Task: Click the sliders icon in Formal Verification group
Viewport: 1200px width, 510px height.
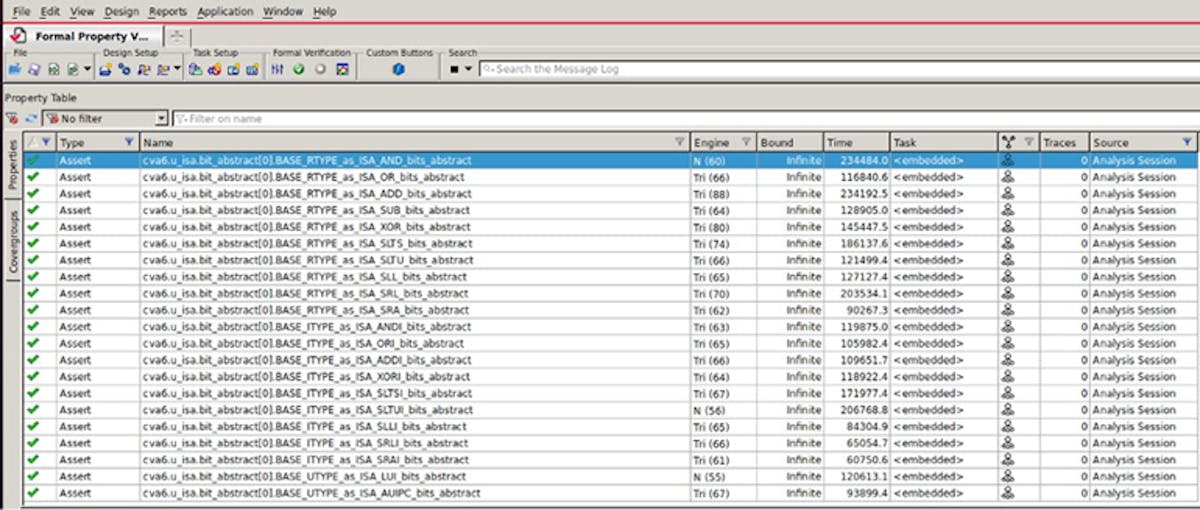Action: [278, 69]
